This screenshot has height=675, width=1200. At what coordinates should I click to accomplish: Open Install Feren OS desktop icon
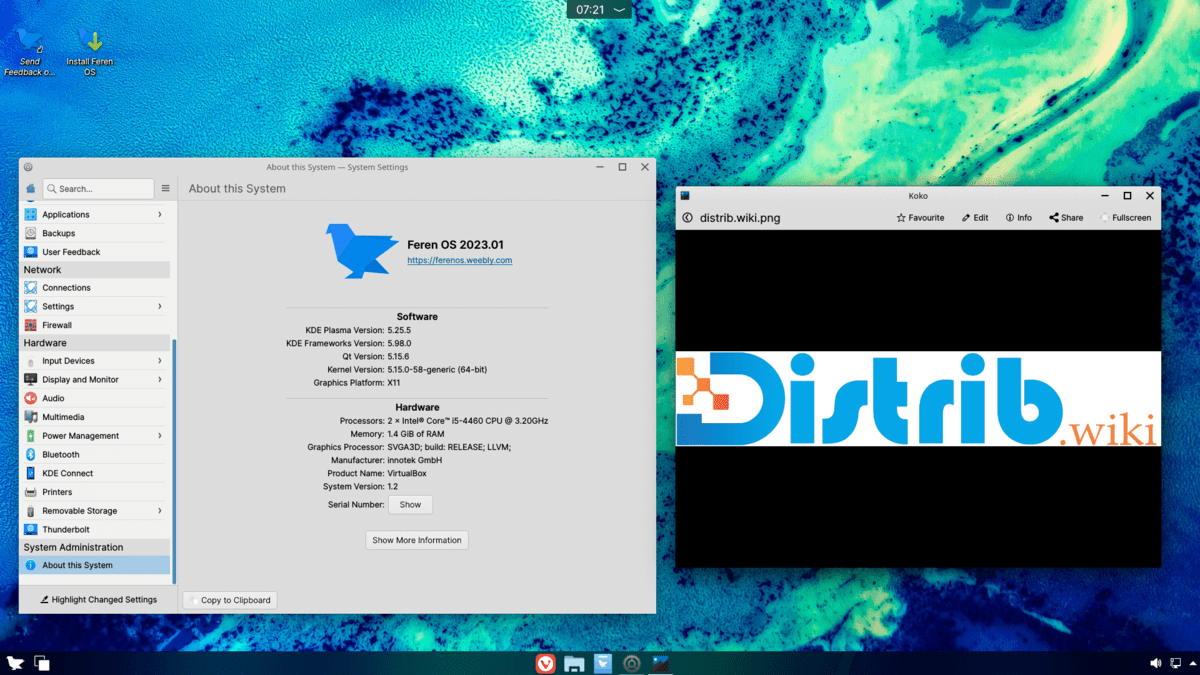click(90, 52)
